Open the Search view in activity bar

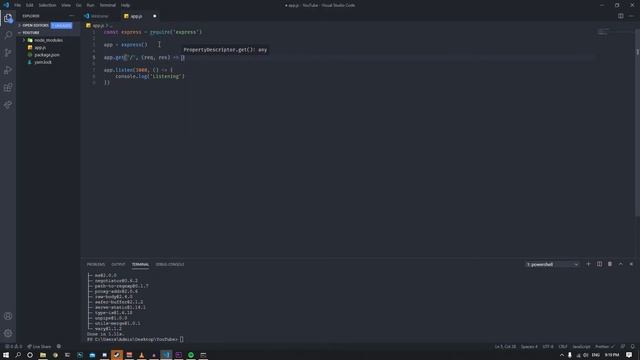8,35
